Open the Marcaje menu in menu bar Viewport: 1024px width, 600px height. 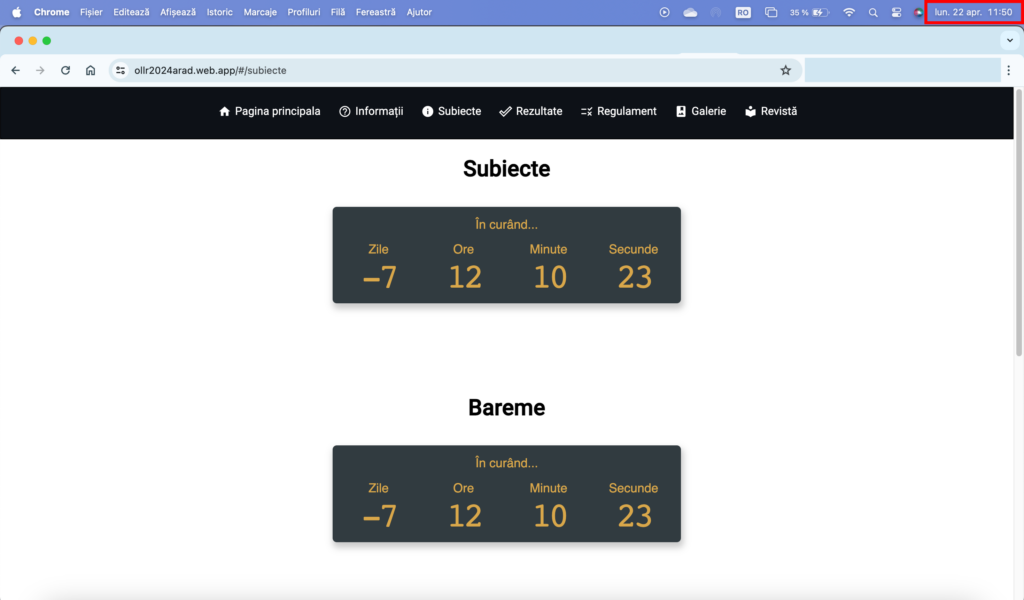[x=260, y=12]
